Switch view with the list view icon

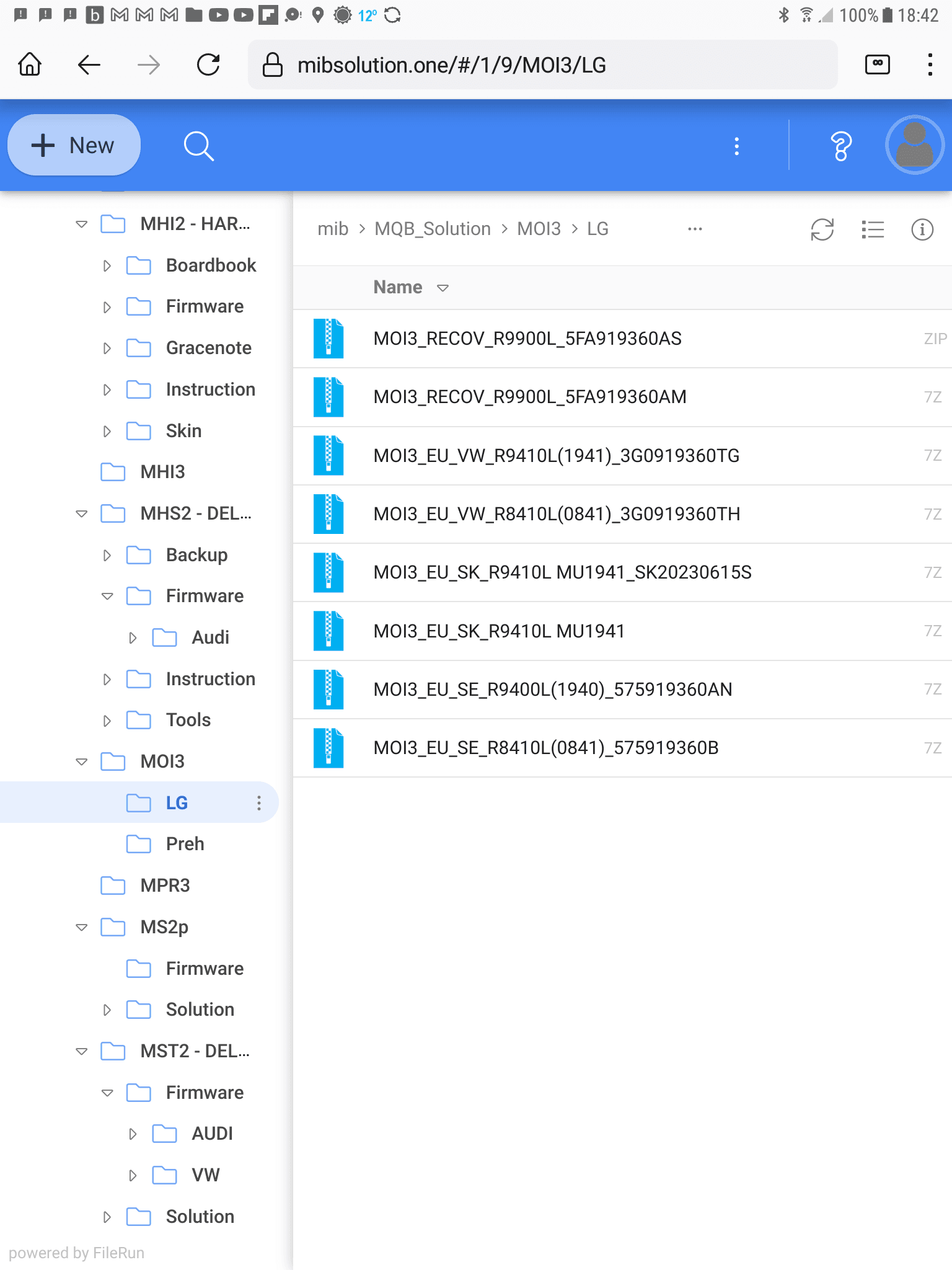click(x=872, y=229)
